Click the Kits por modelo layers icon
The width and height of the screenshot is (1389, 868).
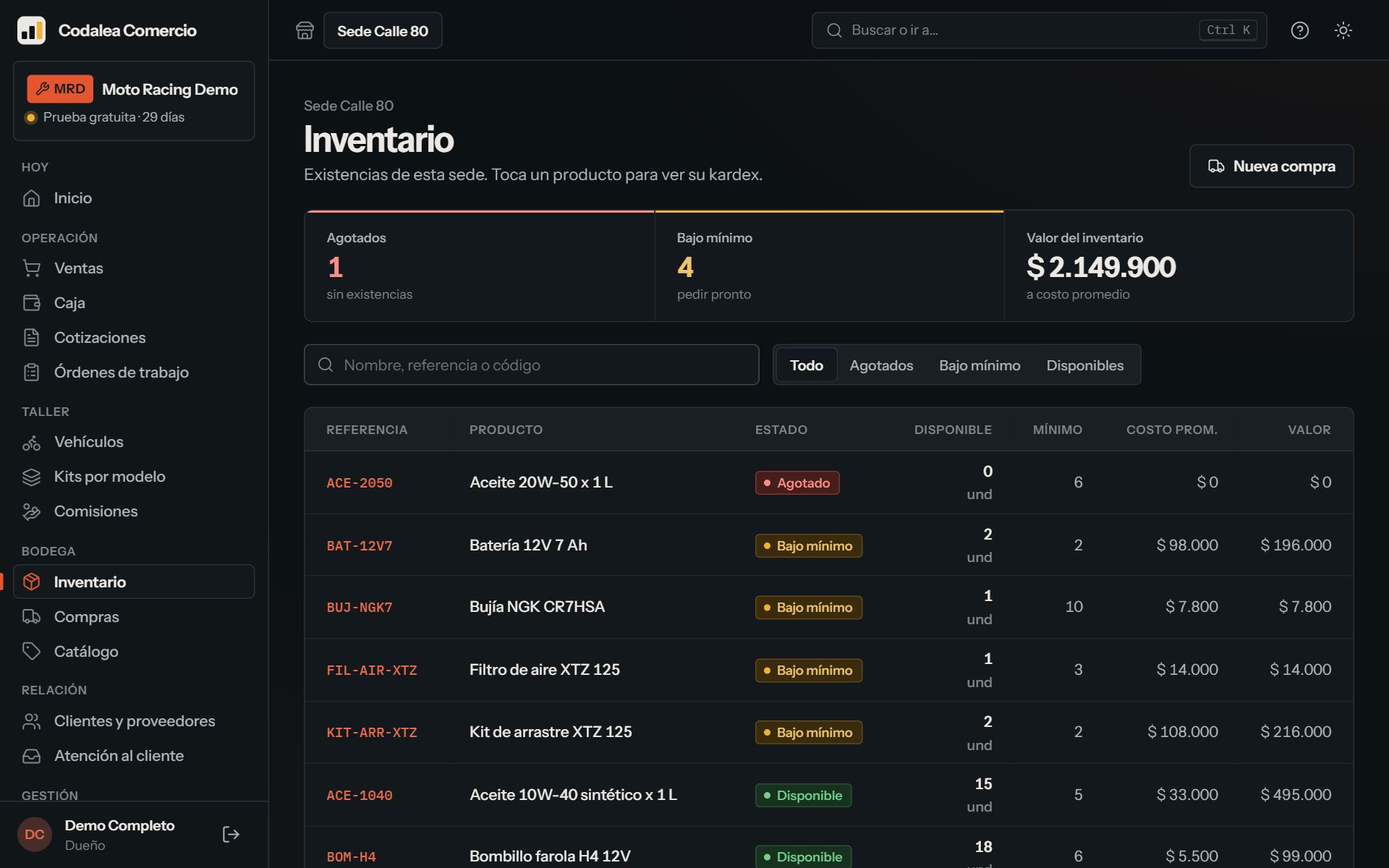point(31,477)
